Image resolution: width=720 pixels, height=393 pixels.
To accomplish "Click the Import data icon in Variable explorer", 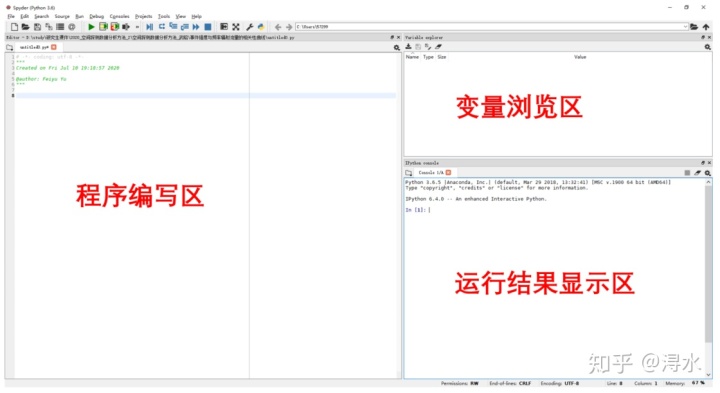I will (408, 47).
